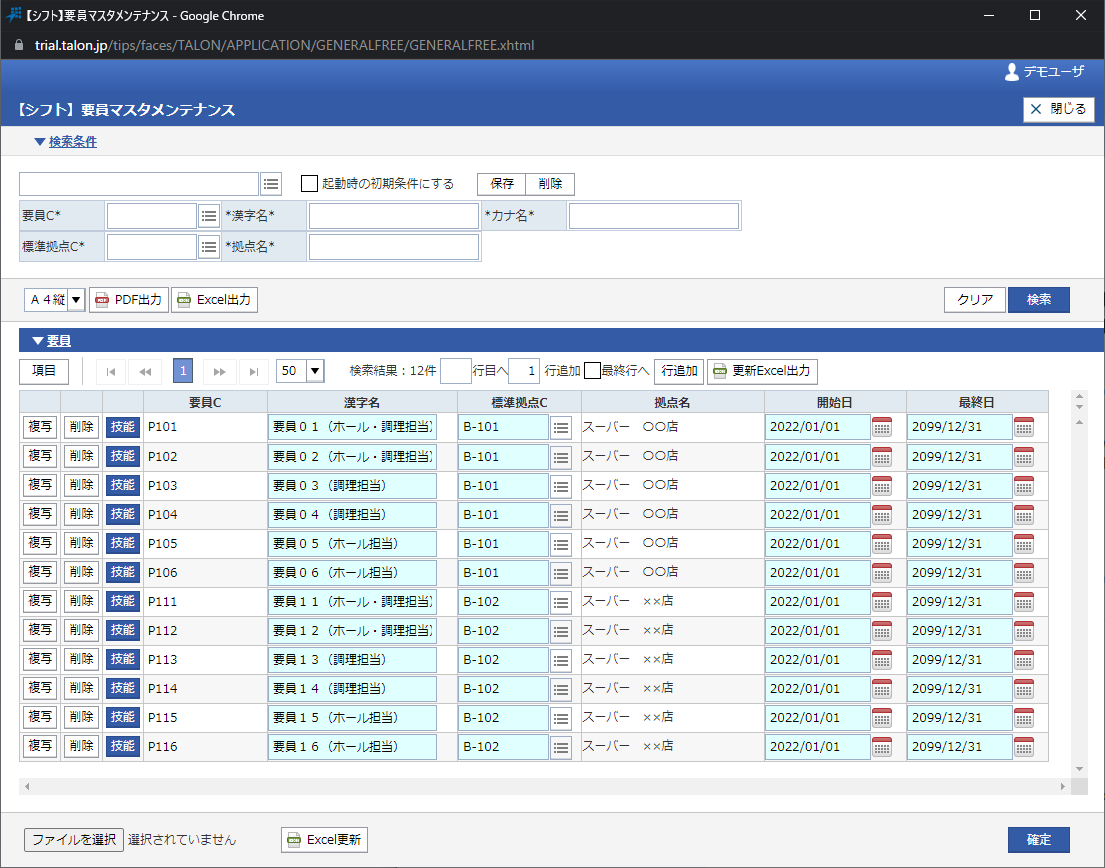The width and height of the screenshot is (1105, 868).
Task: Open 開始日 calendar for row P112
Action: [x=882, y=631]
